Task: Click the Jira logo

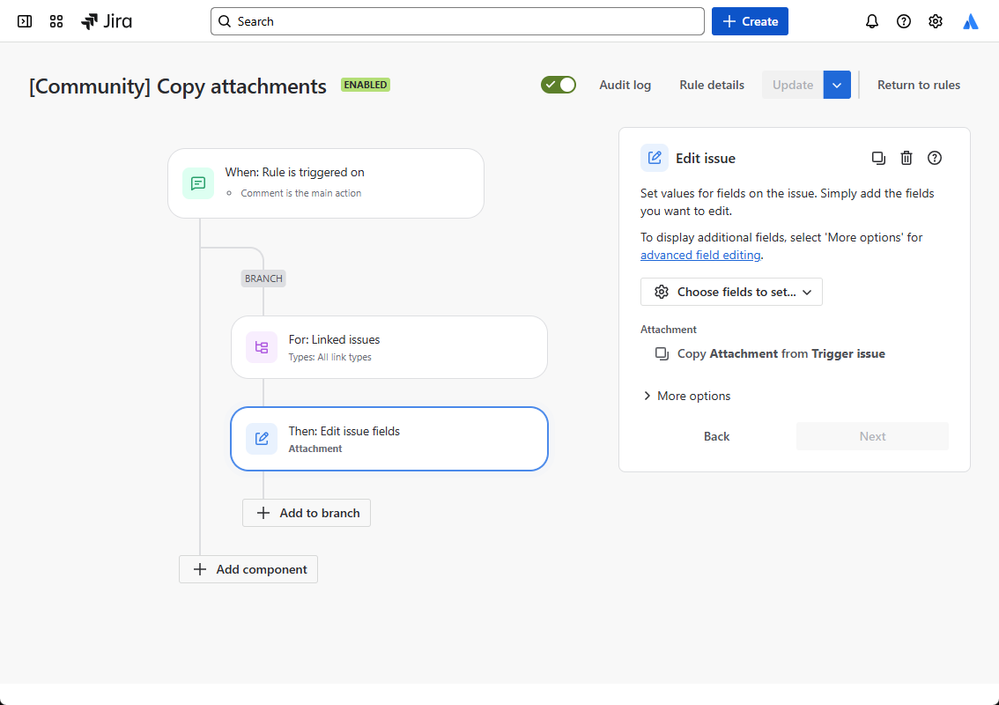Action: click(106, 22)
